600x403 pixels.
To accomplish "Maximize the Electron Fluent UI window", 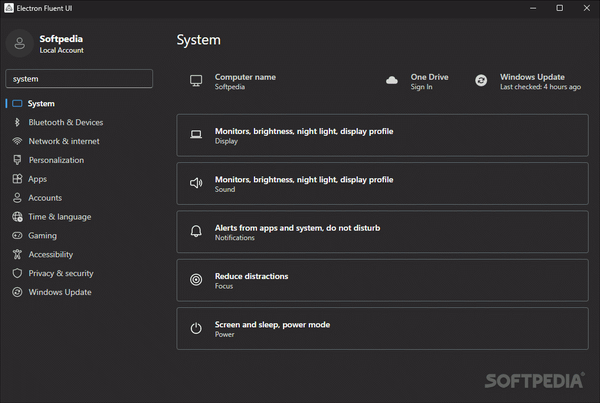I will coord(559,8).
